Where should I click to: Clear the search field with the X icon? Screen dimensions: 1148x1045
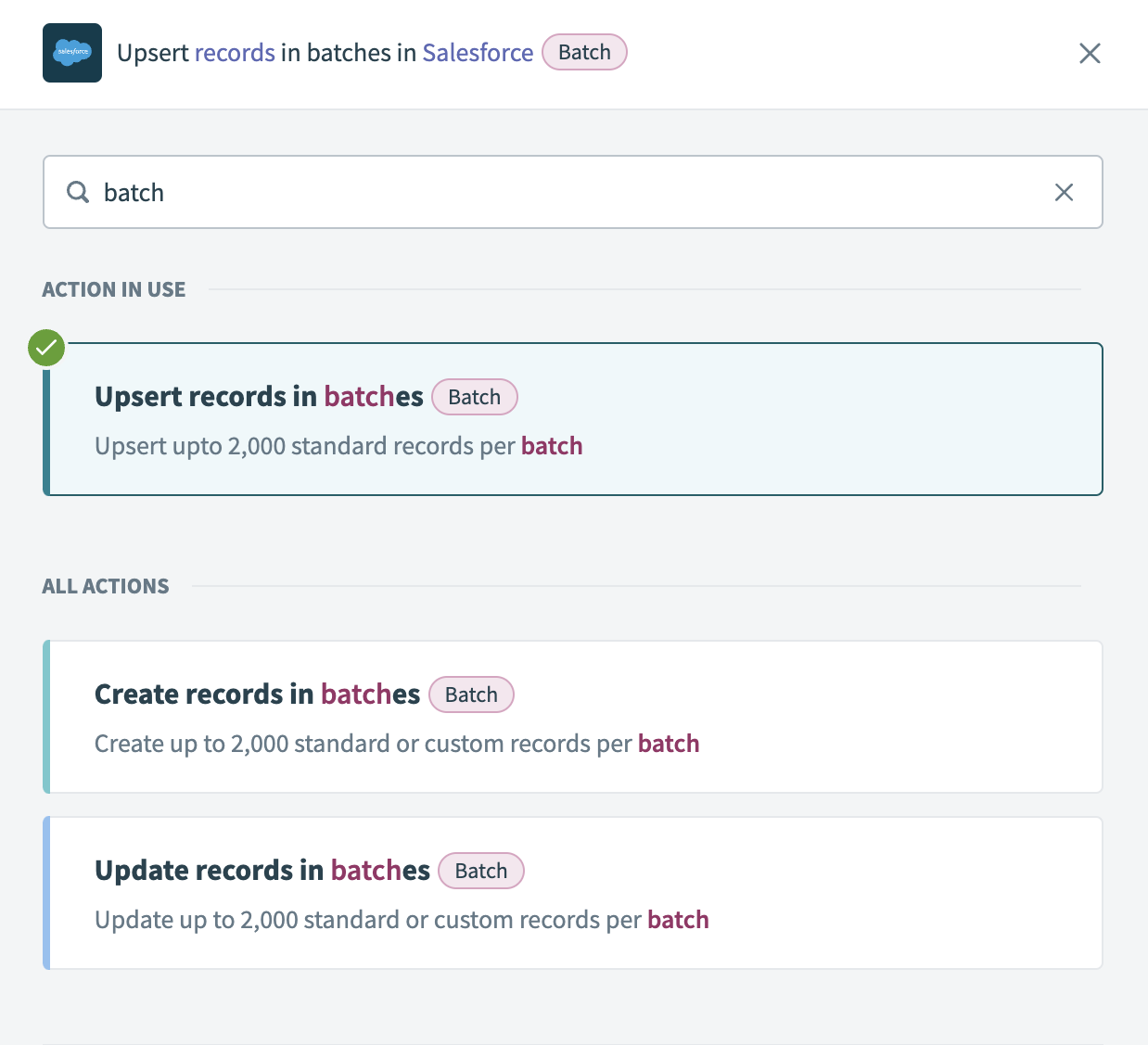point(1064,192)
